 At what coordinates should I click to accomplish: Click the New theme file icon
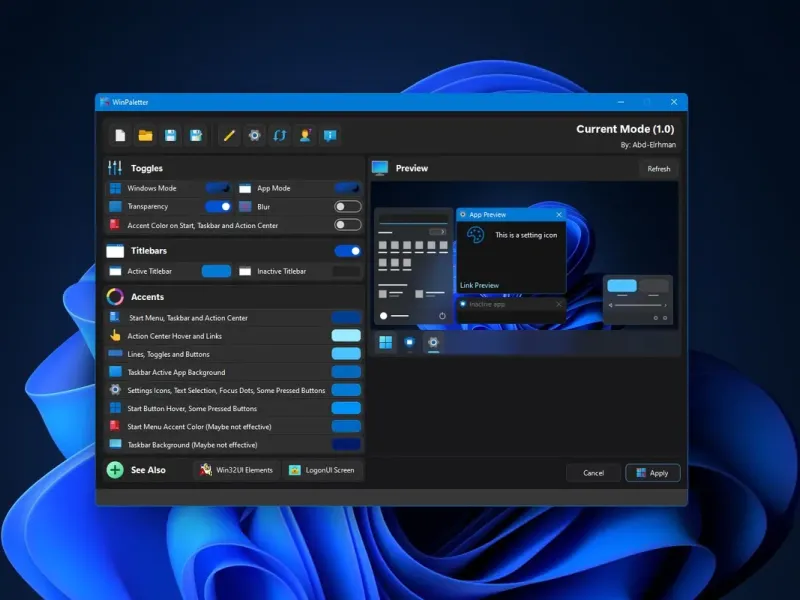120,135
